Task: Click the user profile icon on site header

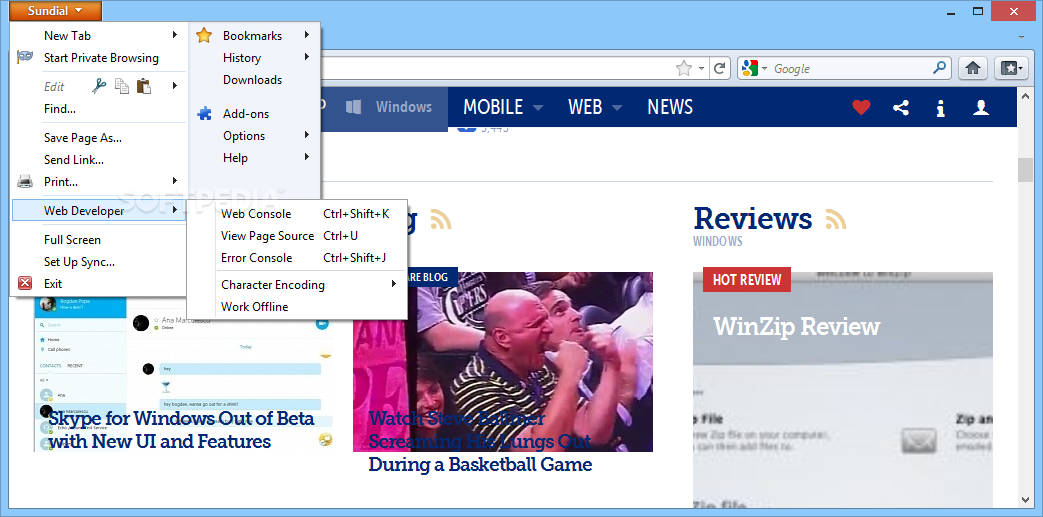Action: coord(981,107)
